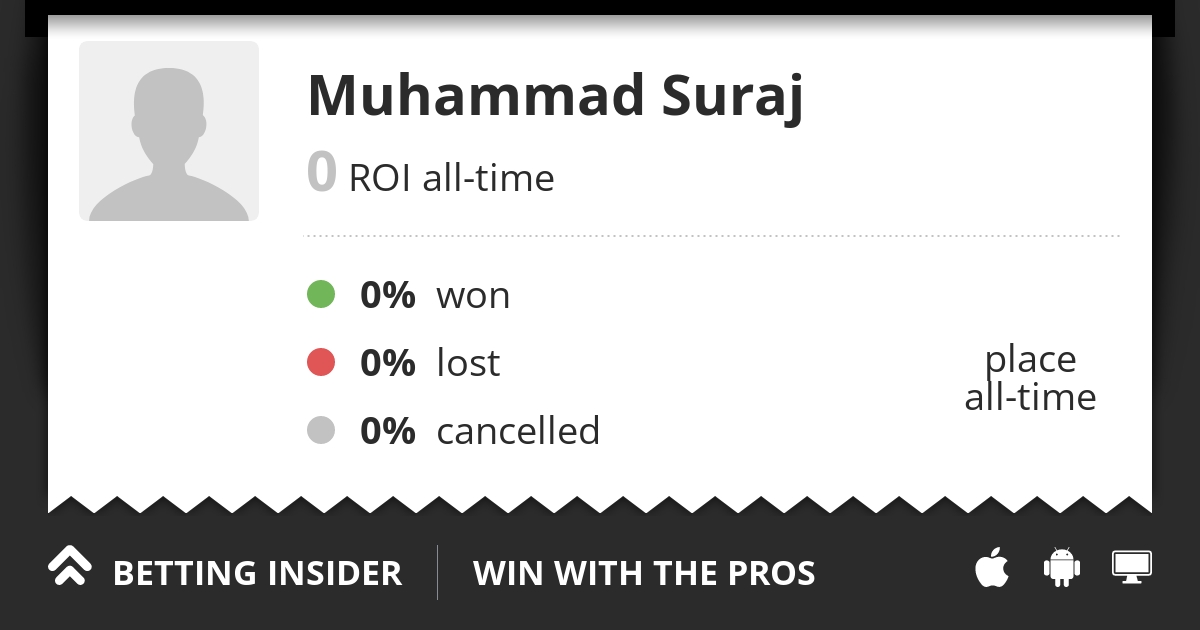Click the 0% won percentage
Viewport: 1200px width, 630px height.
coord(387,296)
